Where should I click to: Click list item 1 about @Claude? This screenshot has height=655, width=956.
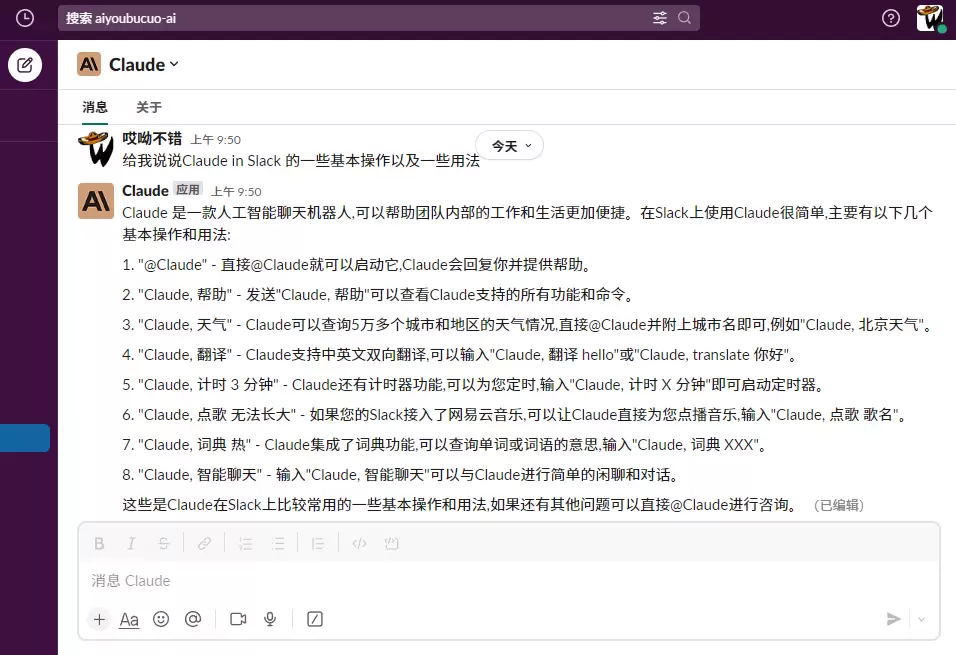358,265
